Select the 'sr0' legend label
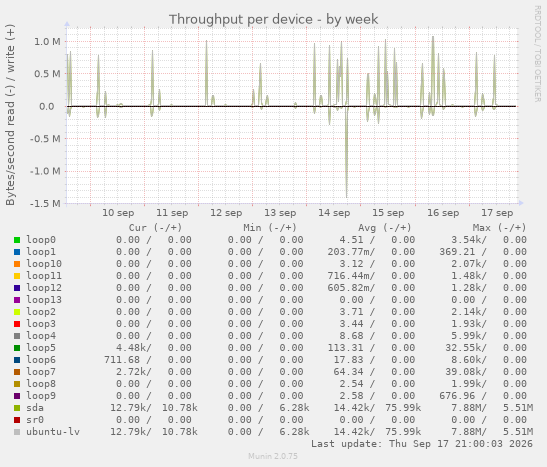547x467 pixels. [35, 420]
